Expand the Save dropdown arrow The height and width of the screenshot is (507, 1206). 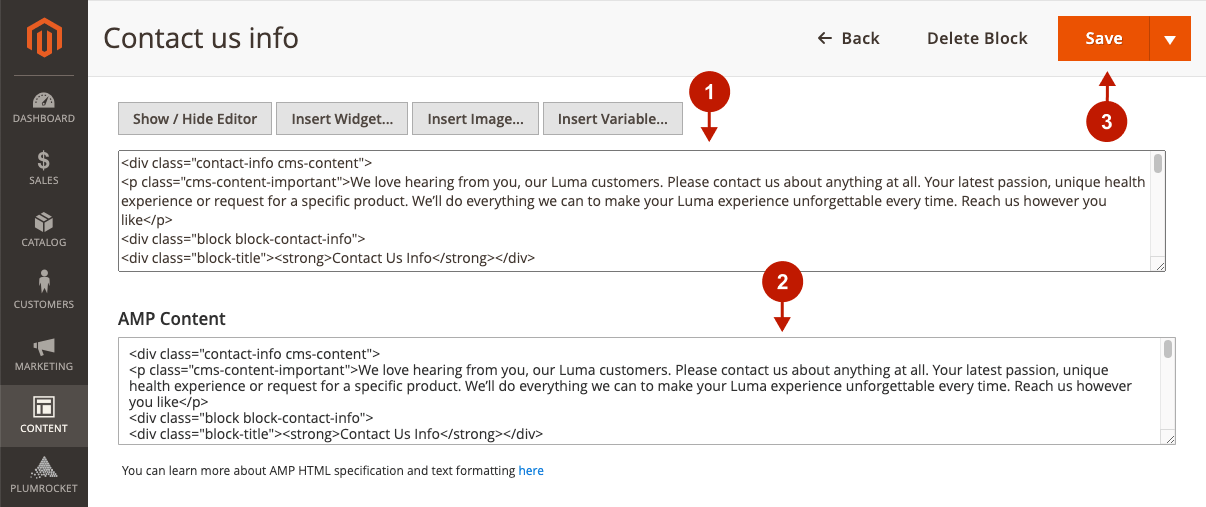click(1171, 38)
